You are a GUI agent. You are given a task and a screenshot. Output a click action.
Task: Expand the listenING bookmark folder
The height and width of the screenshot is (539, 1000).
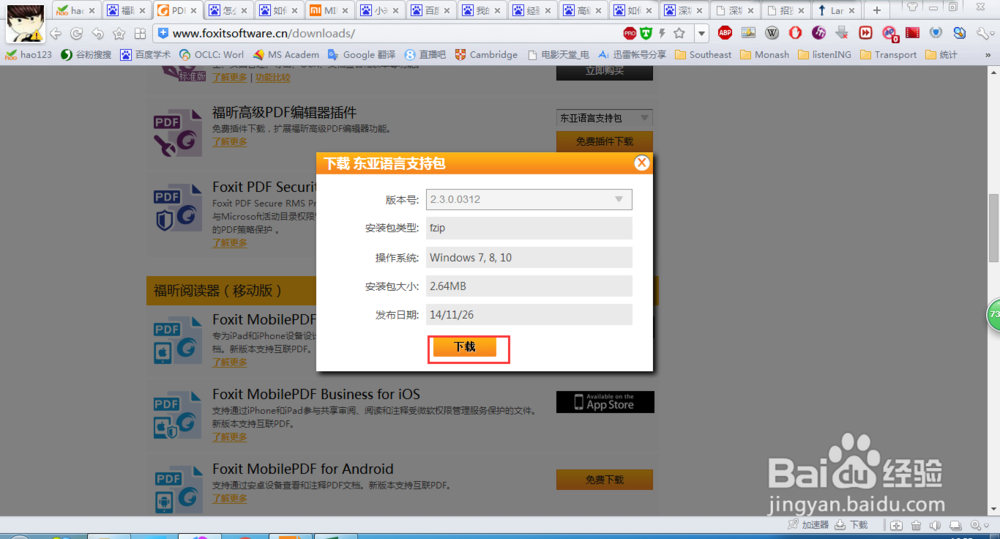coord(825,55)
